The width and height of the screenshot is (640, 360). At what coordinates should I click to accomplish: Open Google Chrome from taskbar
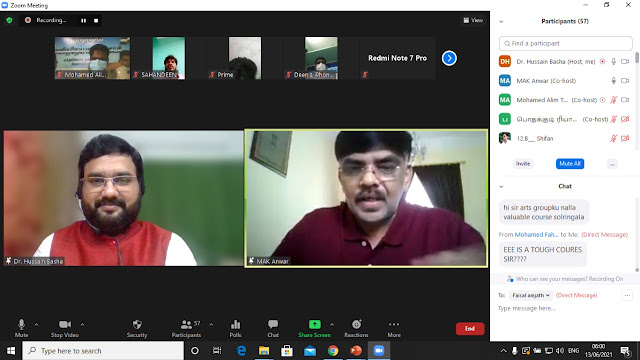click(333, 351)
